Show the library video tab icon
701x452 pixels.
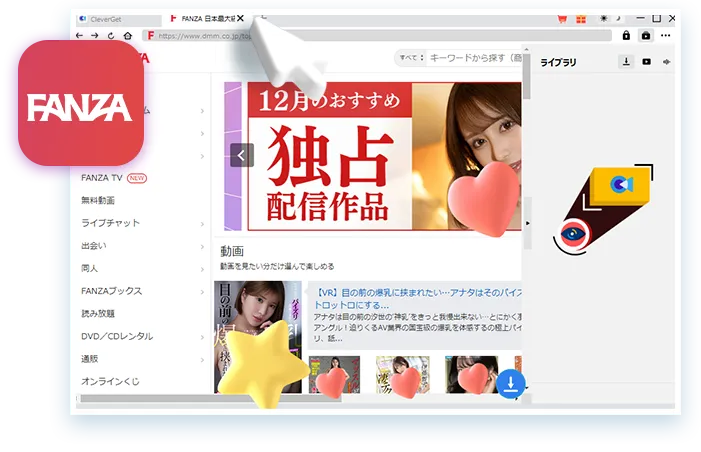pyautogui.click(x=646, y=62)
